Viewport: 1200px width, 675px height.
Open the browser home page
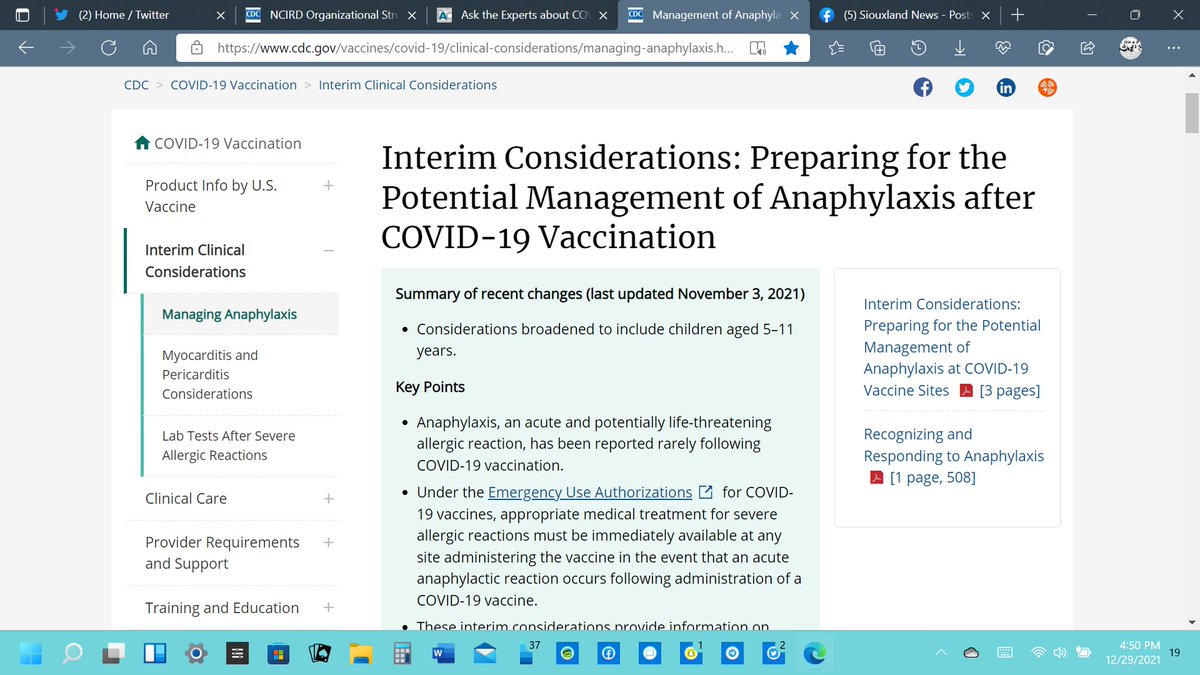[149, 47]
